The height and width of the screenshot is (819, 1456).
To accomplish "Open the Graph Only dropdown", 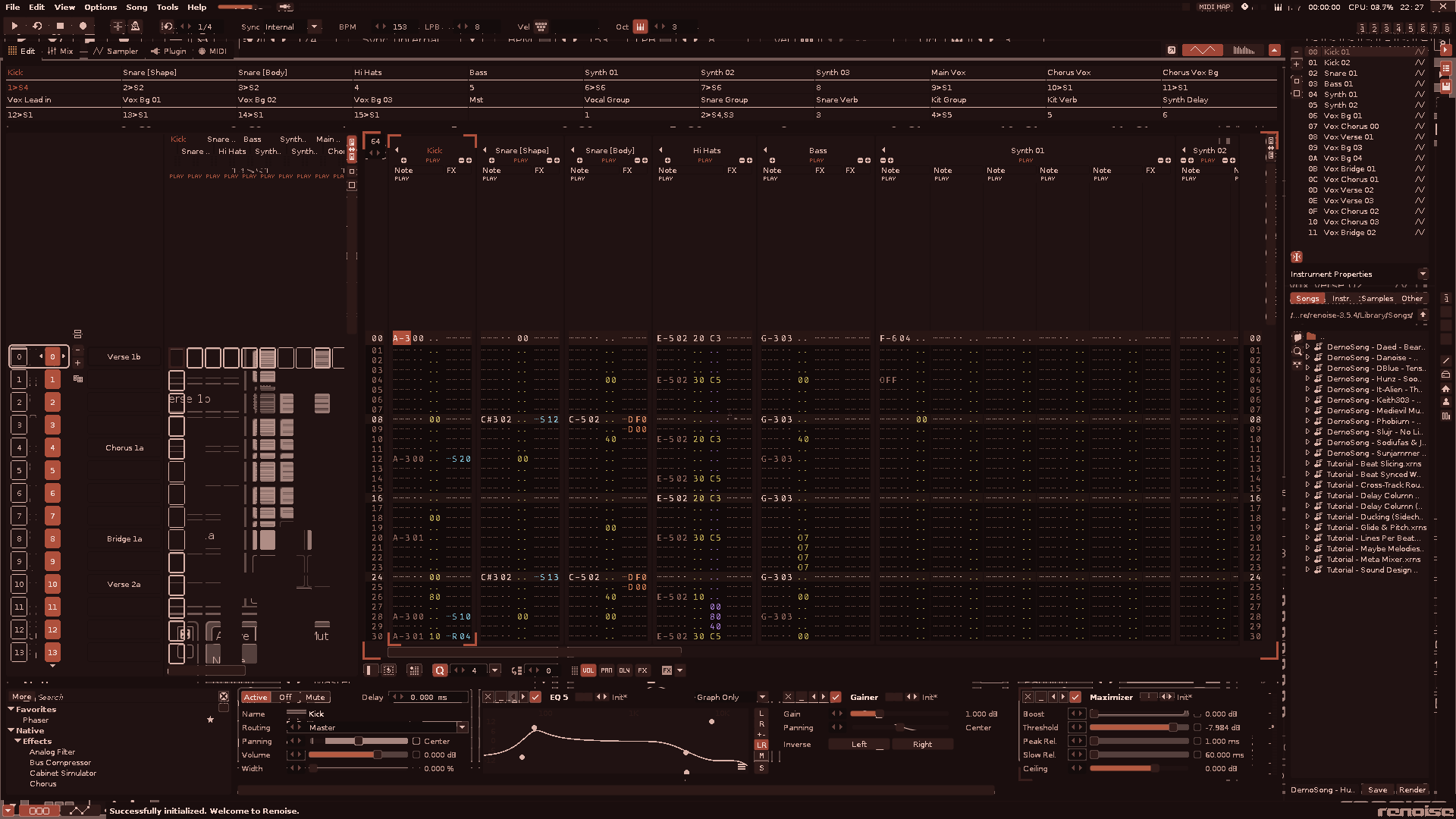I will click(762, 697).
